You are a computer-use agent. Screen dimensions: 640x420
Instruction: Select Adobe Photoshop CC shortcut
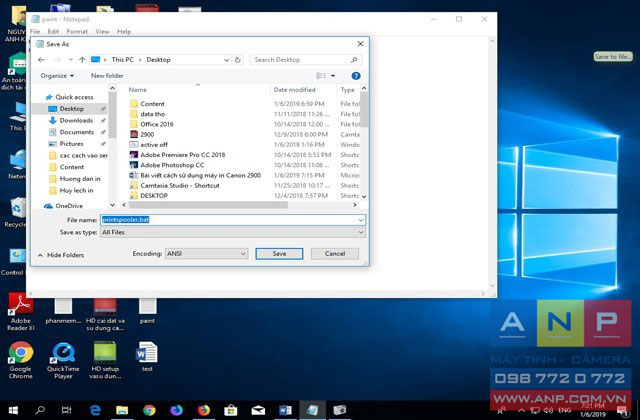pos(172,165)
